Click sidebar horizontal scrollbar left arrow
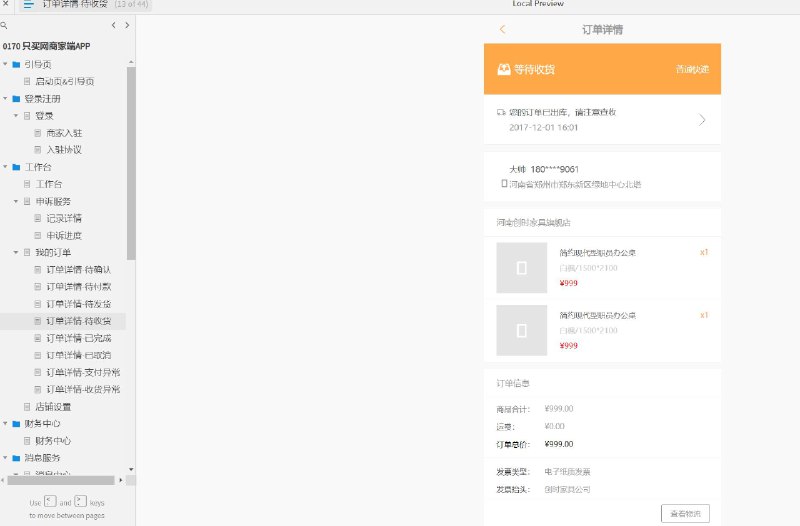The height and width of the screenshot is (526, 800). point(3,480)
